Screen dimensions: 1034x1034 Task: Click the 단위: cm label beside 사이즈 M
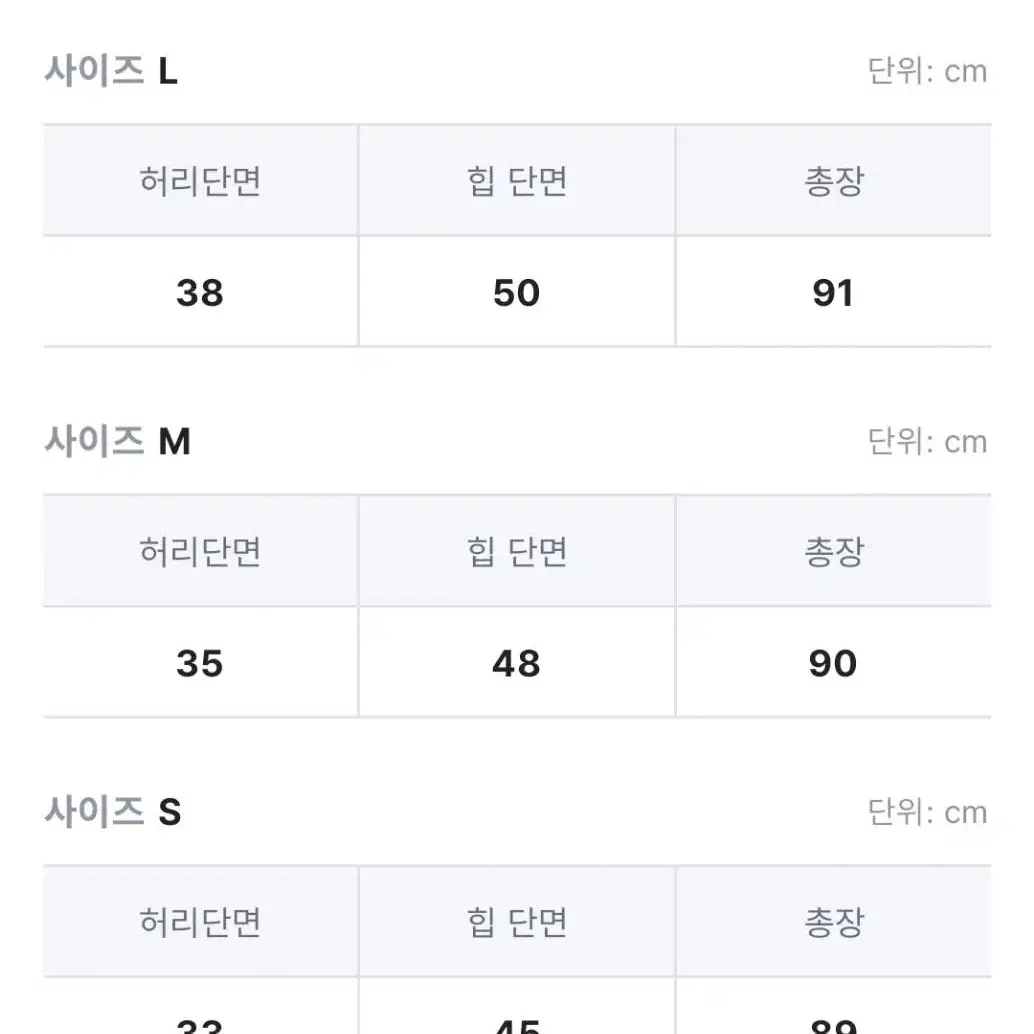tap(927, 441)
